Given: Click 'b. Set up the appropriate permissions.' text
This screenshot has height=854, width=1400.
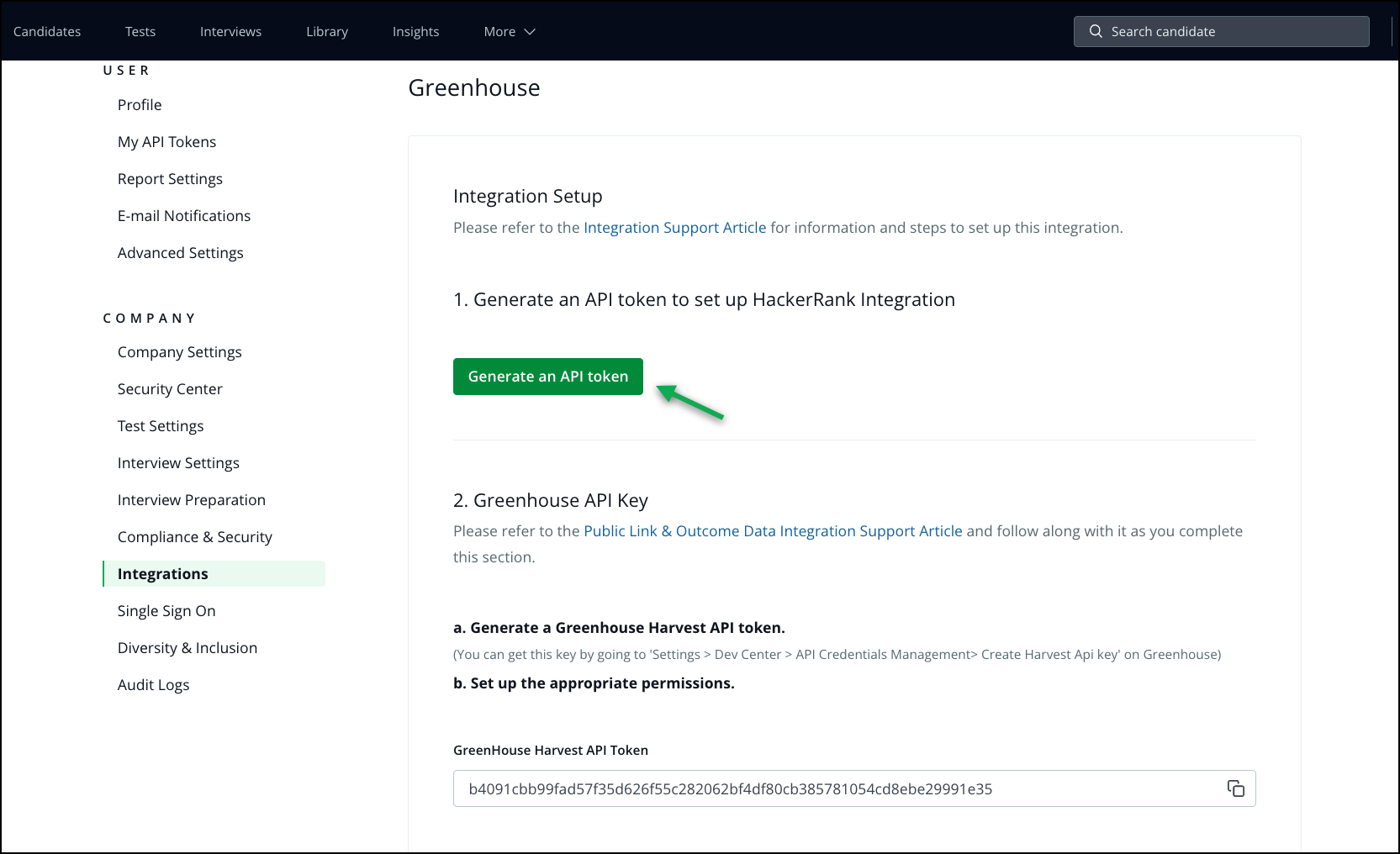Looking at the screenshot, I should (x=594, y=683).
